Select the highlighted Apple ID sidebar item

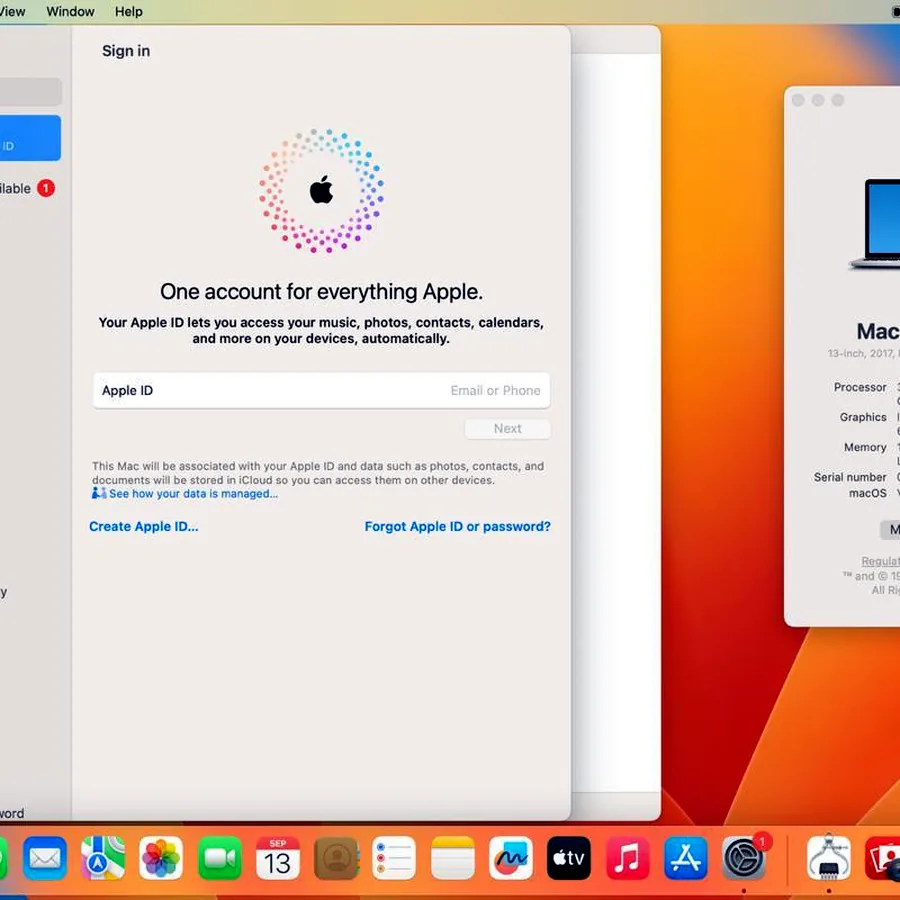coord(30,138)
